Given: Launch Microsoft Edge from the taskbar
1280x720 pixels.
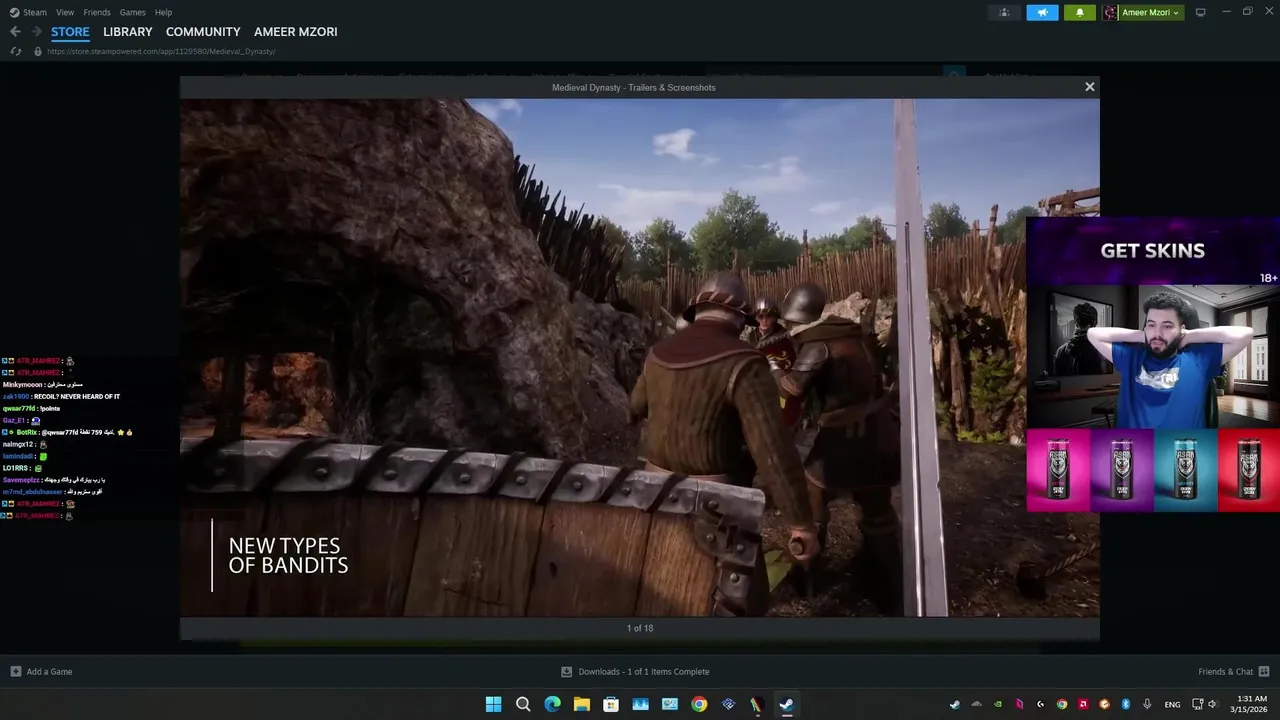Looking at the screenshot, I should click(552, 704).
